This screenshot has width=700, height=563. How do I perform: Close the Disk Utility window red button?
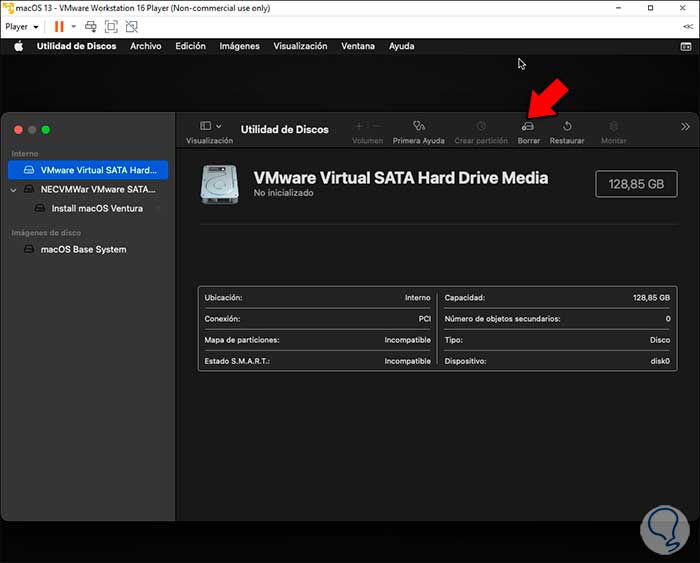tap(18, 130)
